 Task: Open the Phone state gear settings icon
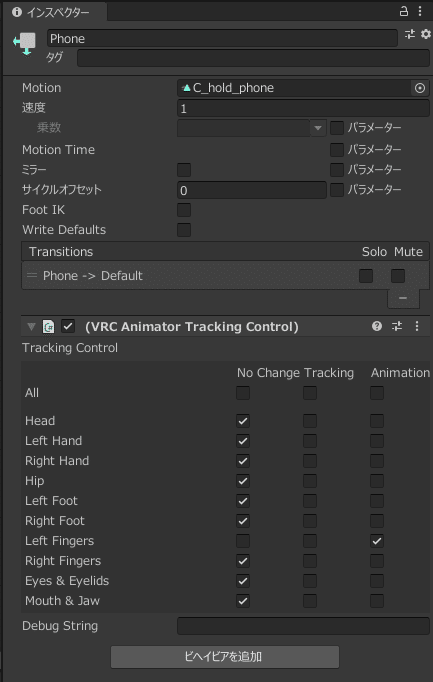tap(426, 34)
